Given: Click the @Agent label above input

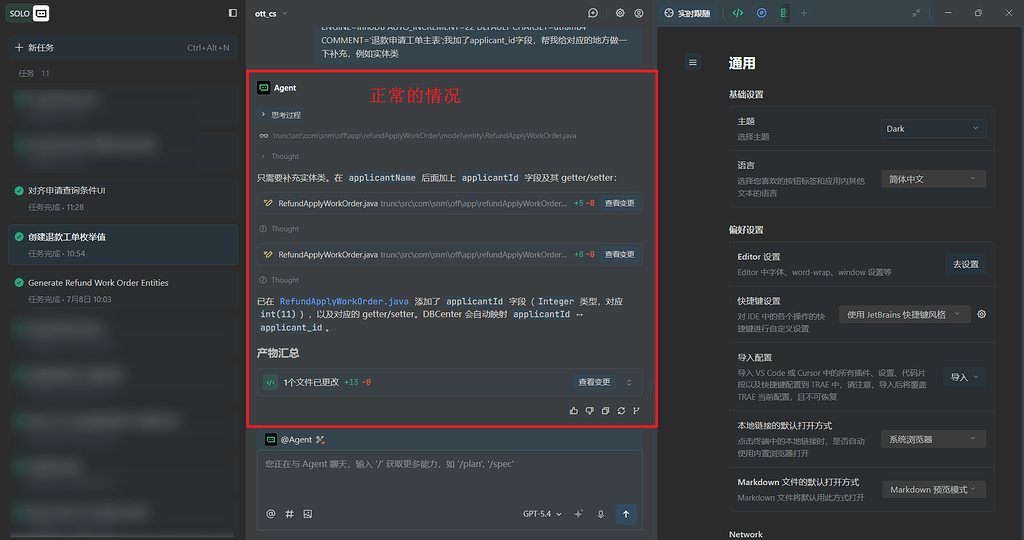Looking at the screenshot, I should tap(296, 440).
